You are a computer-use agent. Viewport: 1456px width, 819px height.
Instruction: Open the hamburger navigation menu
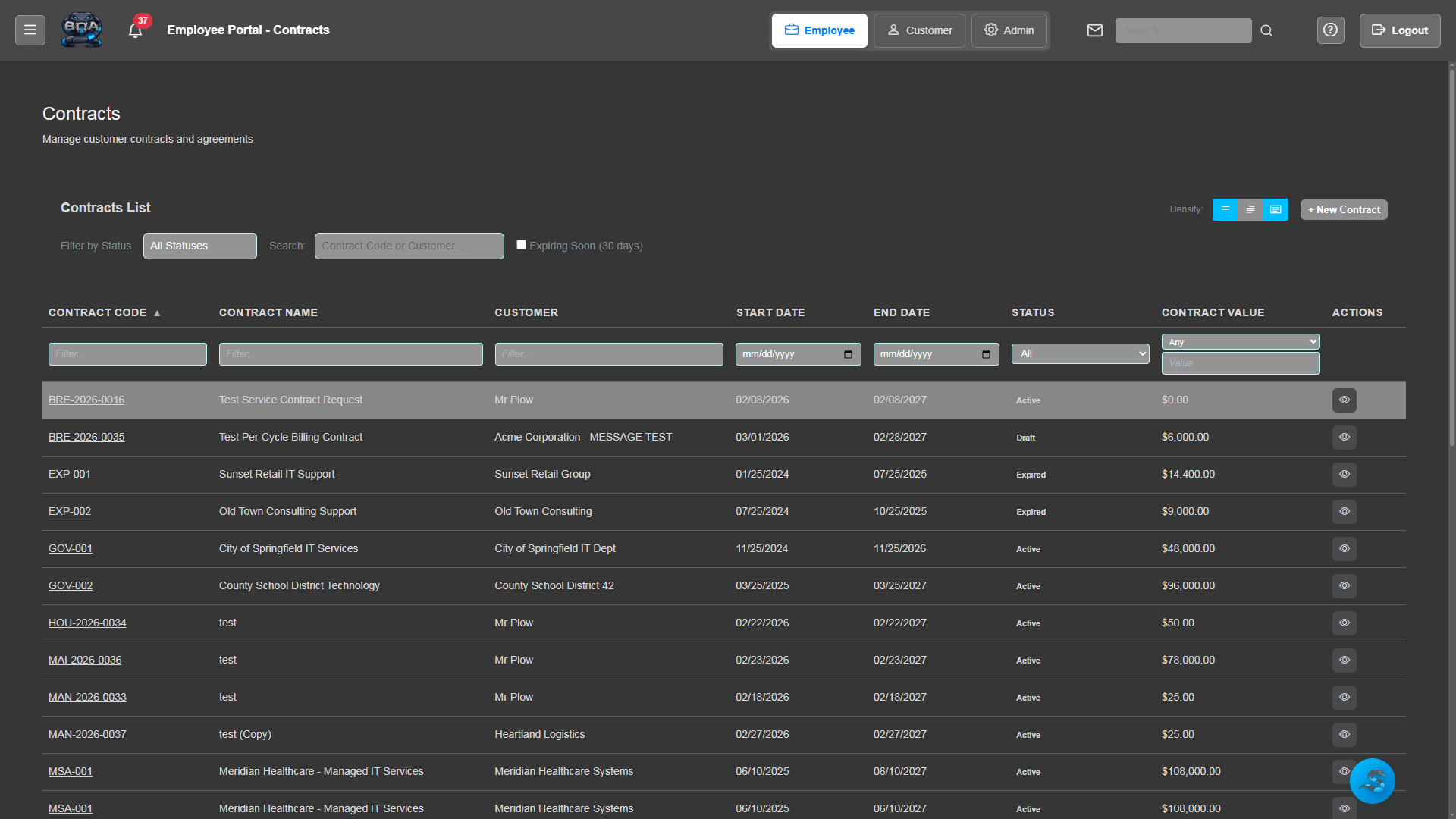30,30
